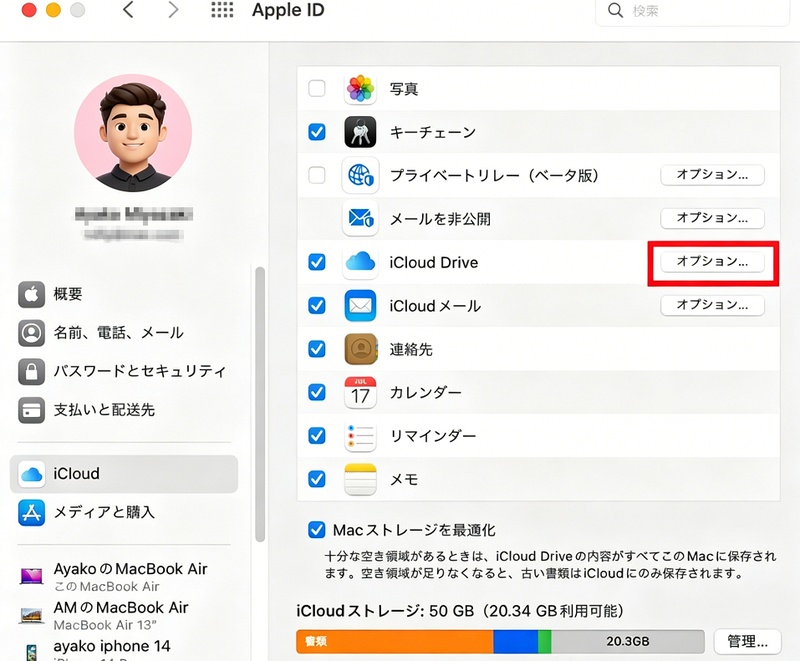Click the 名前、電話、メール person icon
The image size is (800, 661).
[x=32, y=333]
